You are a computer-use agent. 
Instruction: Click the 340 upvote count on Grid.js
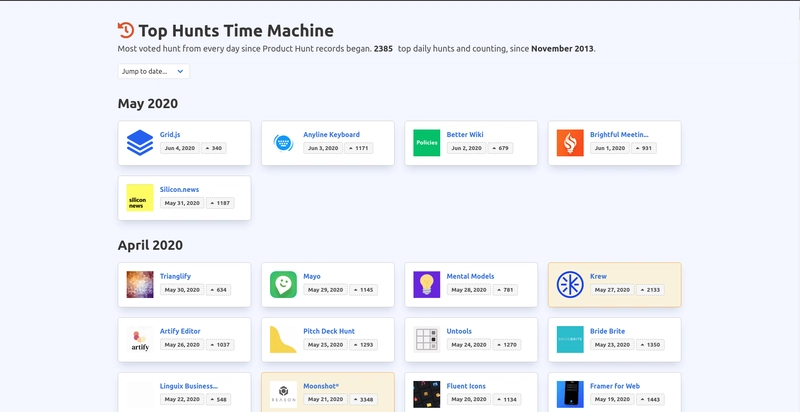click(x=213, y=148)
